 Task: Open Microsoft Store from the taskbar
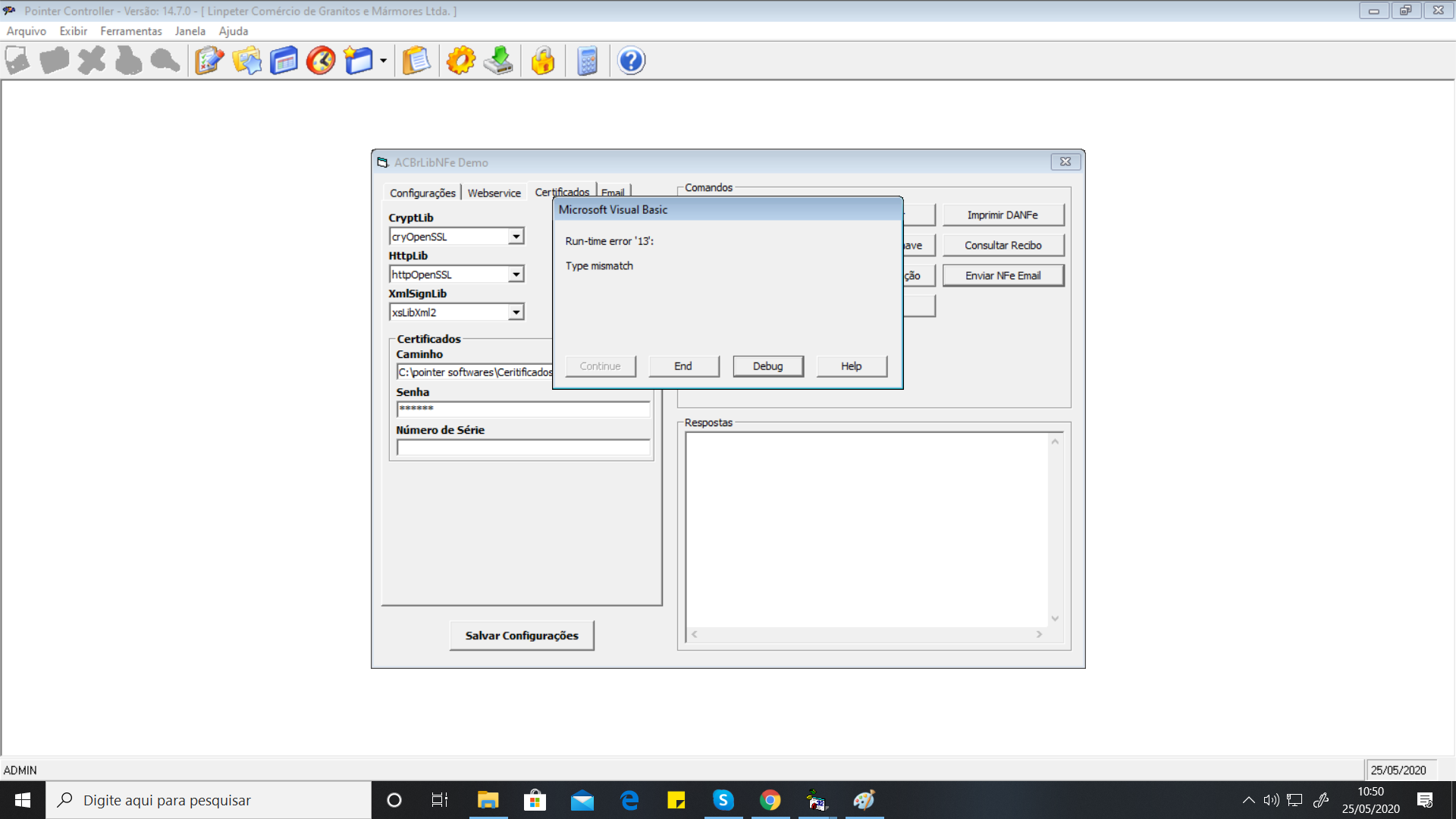pos(535,800)
